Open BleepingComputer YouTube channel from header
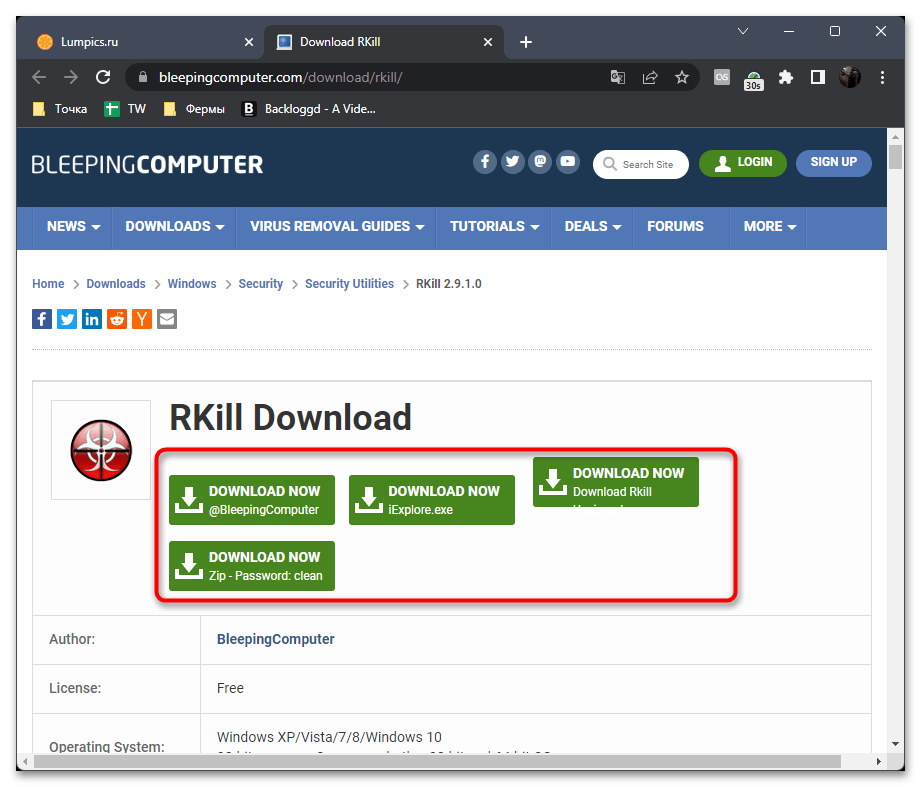The height and width of the screenshot is (787, 921). point(567,162)
